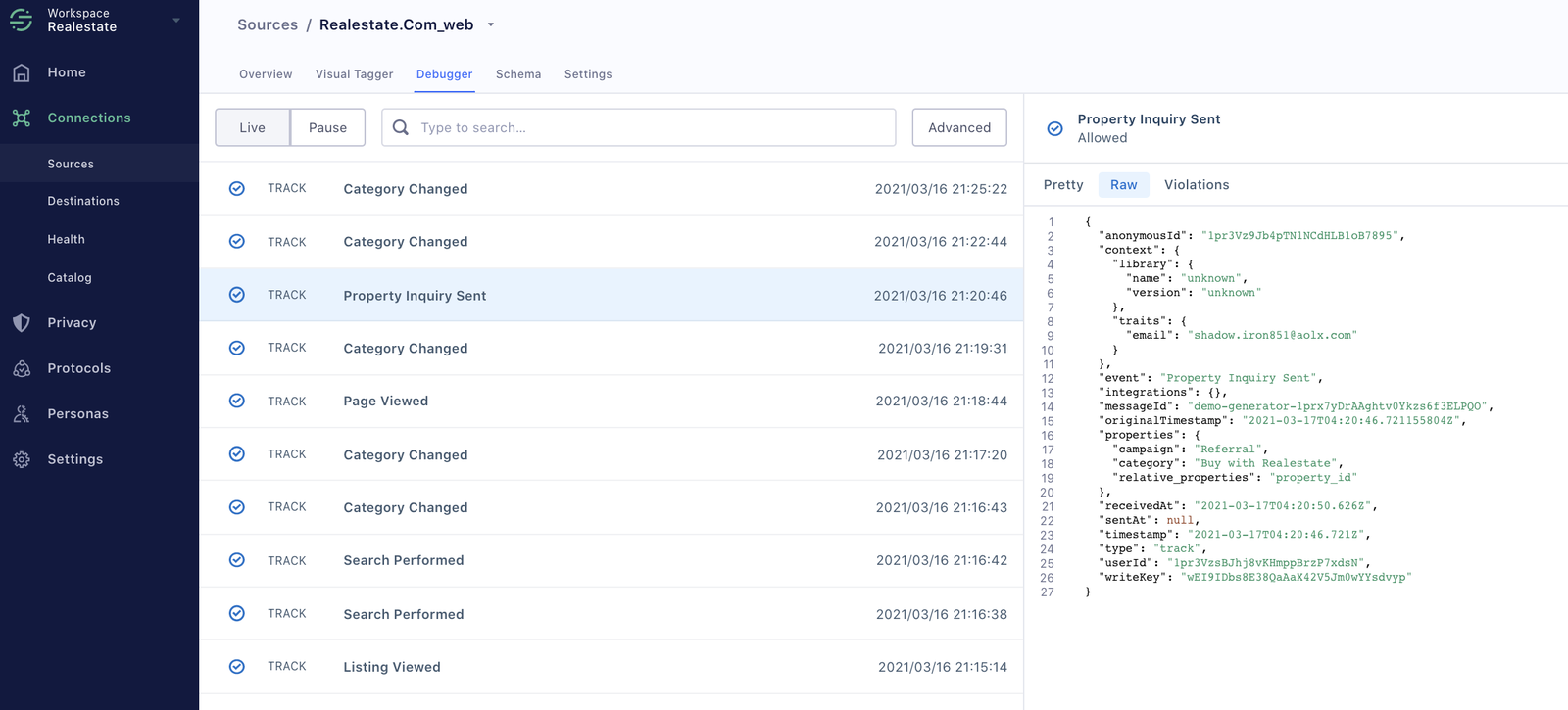
Task: Open Personas in the sidebar
Action: point(78,414)
